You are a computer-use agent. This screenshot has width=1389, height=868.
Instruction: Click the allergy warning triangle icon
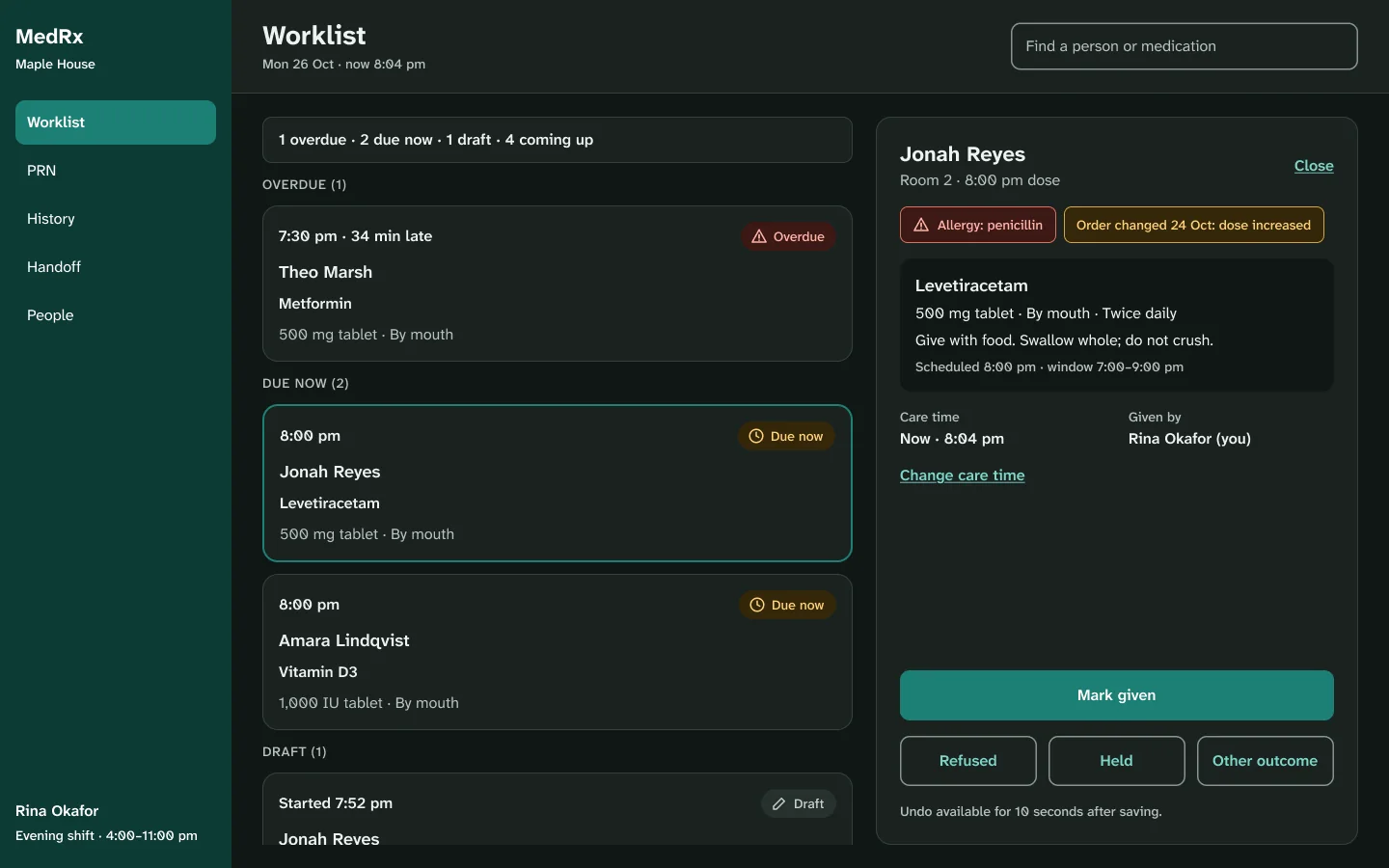[921, 225]
